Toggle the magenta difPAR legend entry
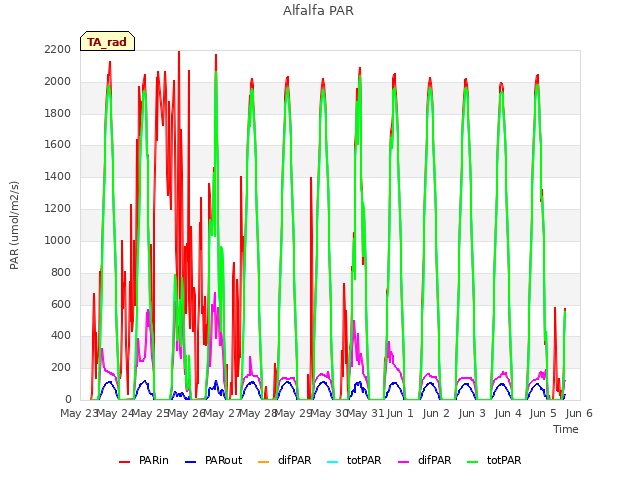Viewport: 640px width, 480px height. pos(424,460)
